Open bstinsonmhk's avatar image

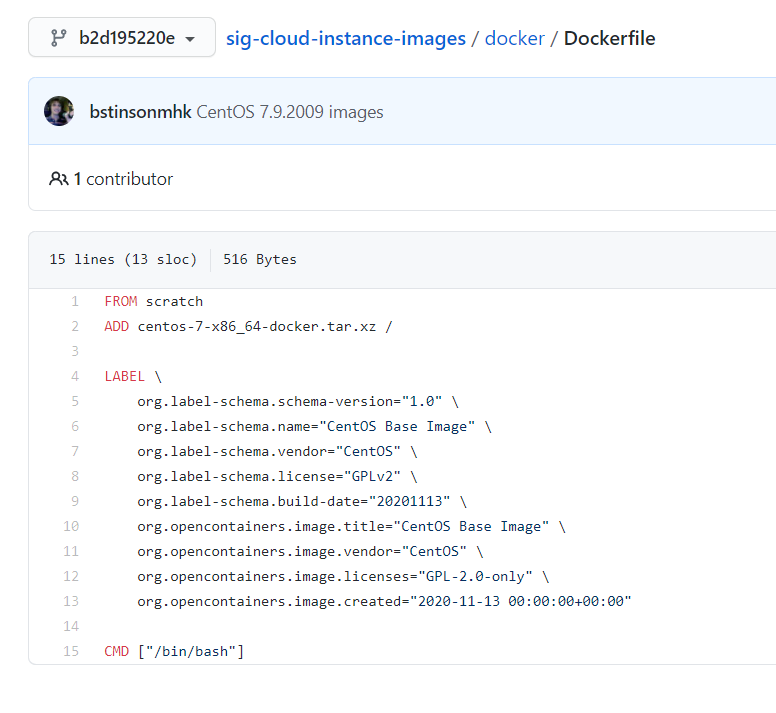coord(59,111)
